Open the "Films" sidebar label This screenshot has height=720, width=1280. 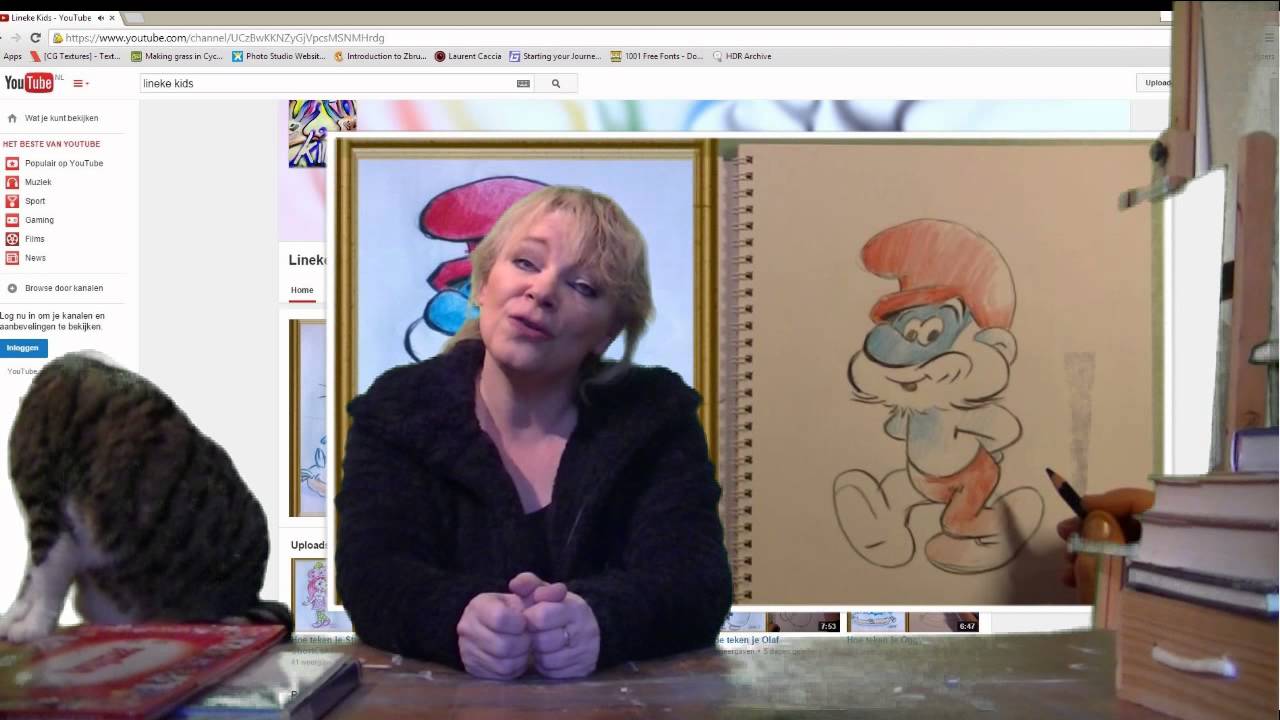[x=35, y=239]
